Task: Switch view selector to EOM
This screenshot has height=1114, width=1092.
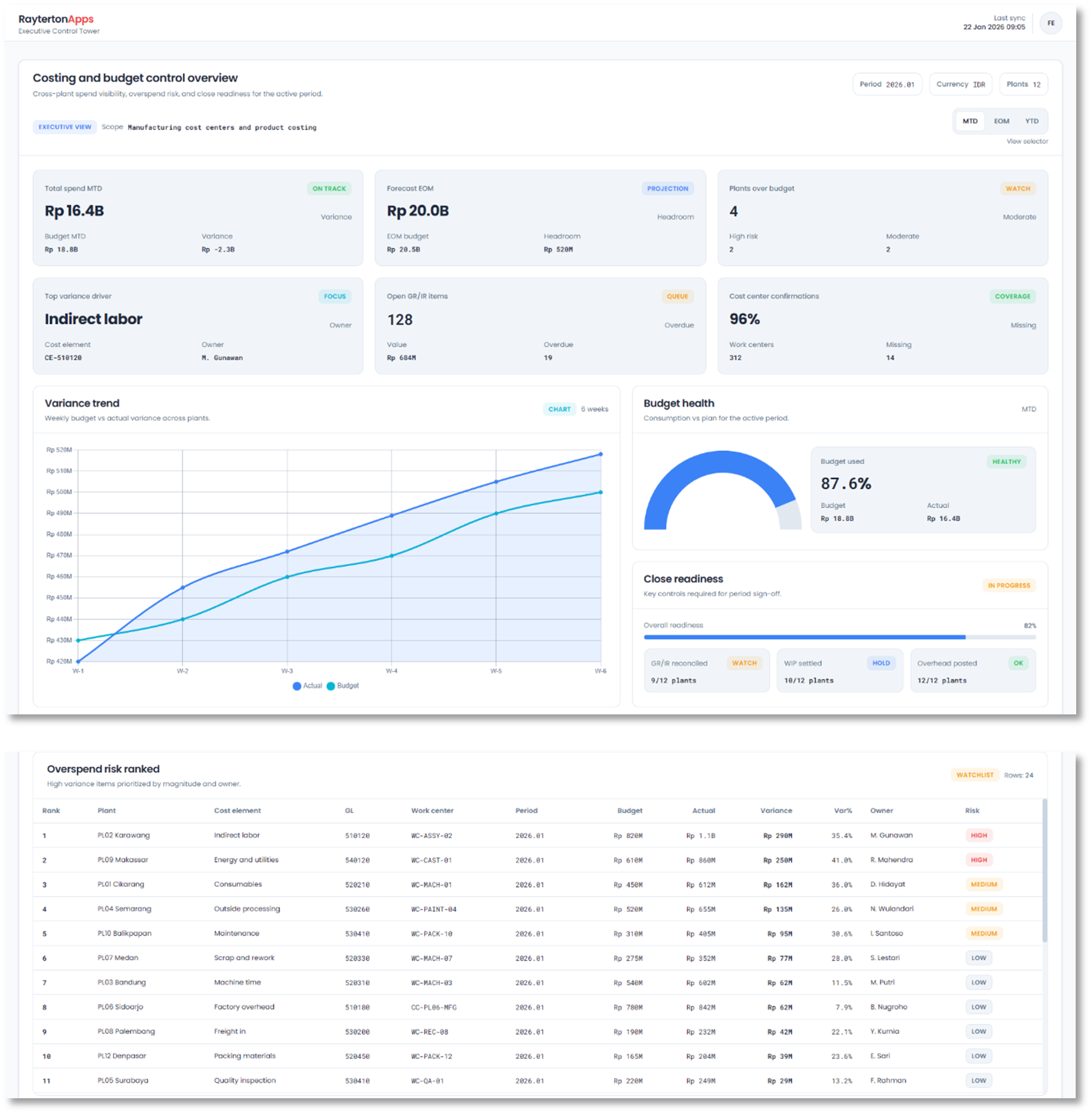Action: [1001, 121]
